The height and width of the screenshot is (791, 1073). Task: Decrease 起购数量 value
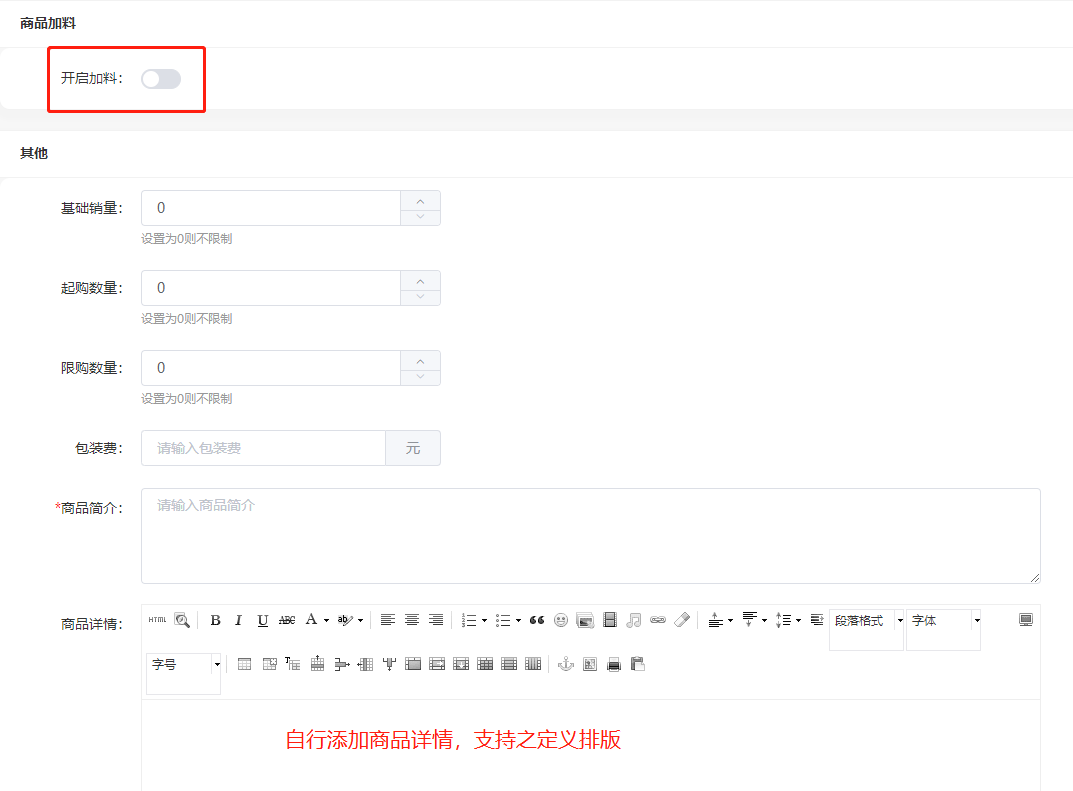coord(420,296)
